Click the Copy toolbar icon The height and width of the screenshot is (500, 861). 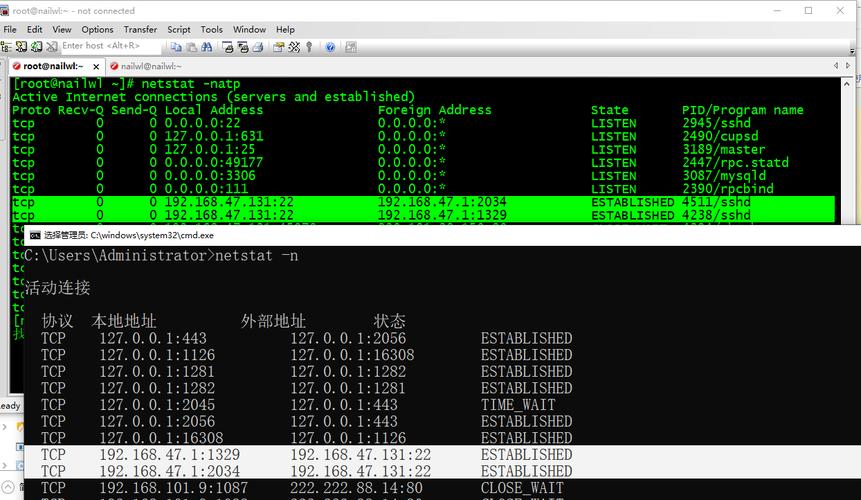(176, 47)
